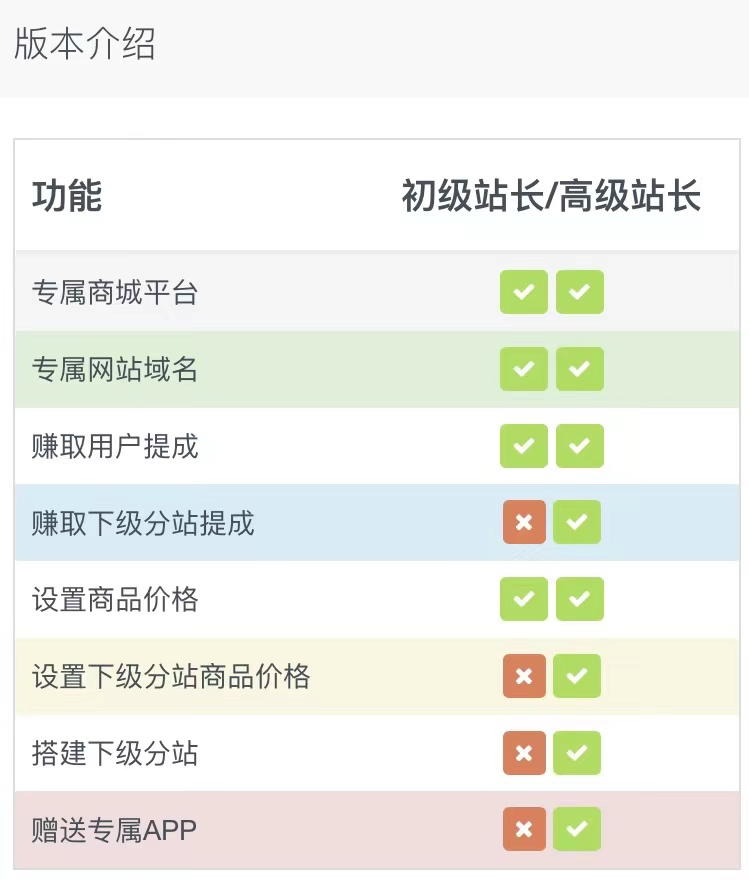Click red cross icon for 赠送专属APP
Image resolution: width=749 pixels, height=880 pixels.
(x=524, y=829)
